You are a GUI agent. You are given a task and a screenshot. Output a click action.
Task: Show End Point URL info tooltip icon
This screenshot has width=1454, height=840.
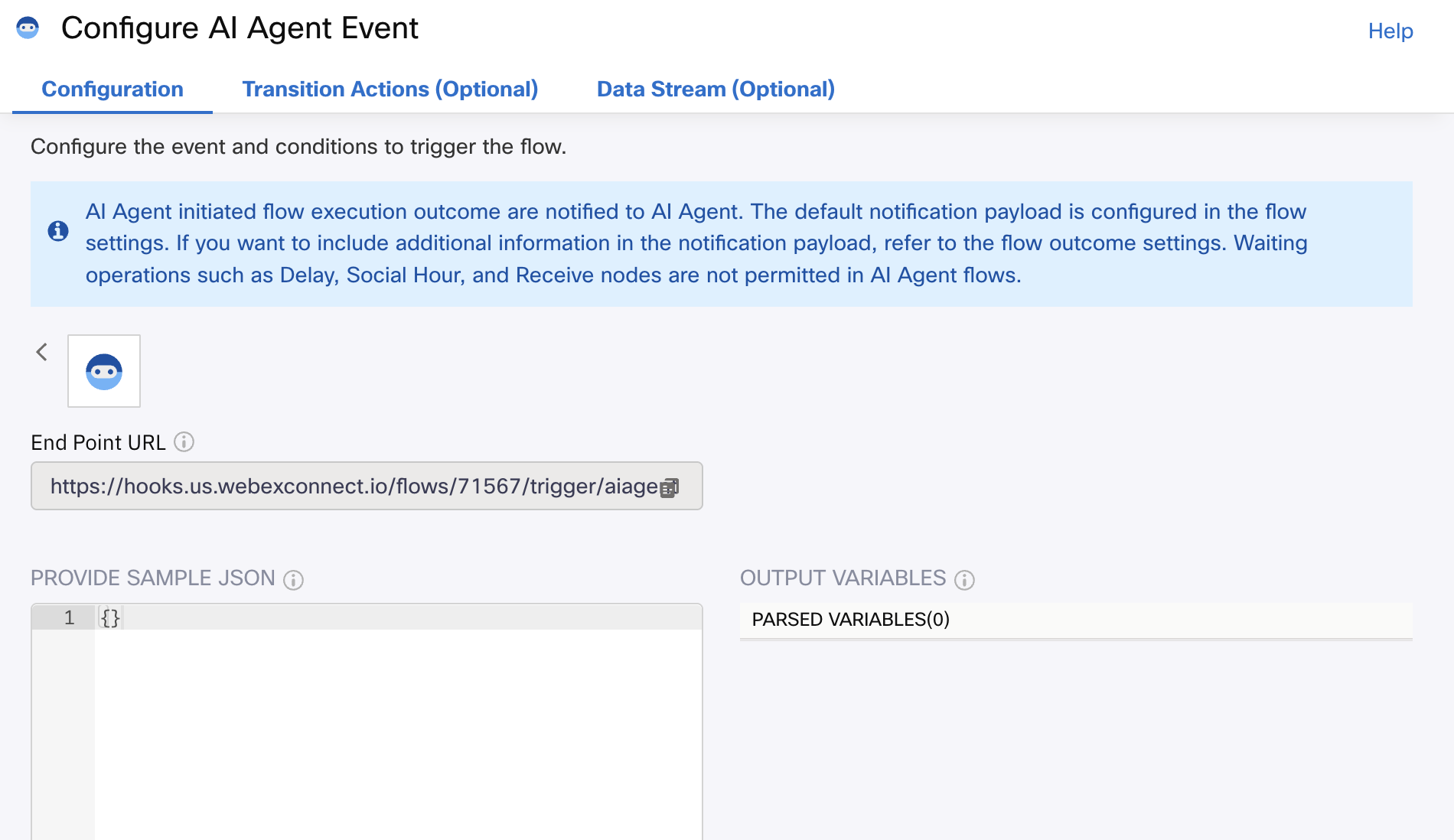184,441
